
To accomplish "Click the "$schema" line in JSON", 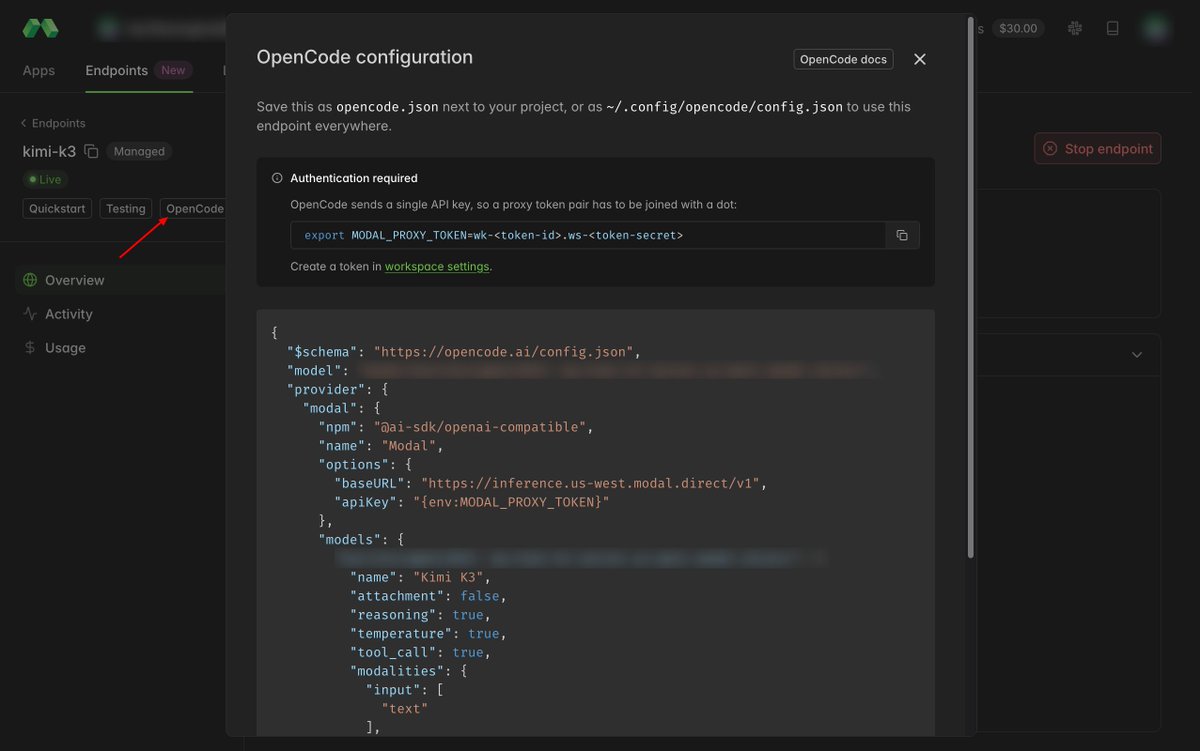I will 464,352.
